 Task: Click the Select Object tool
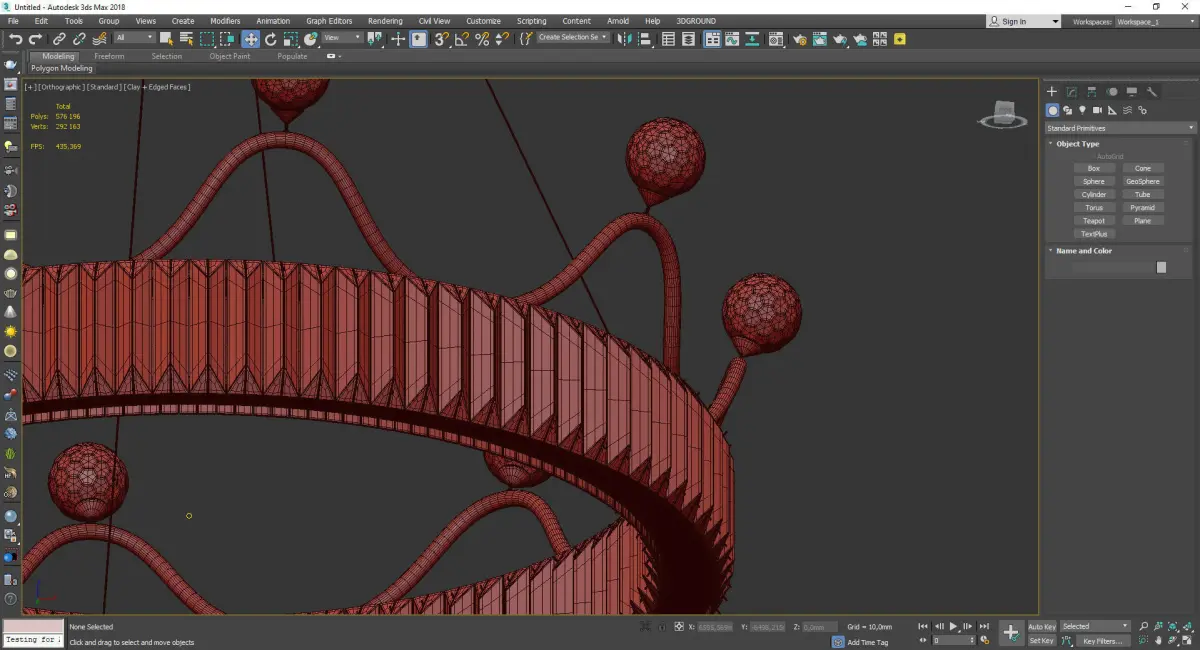coord(166,39)
